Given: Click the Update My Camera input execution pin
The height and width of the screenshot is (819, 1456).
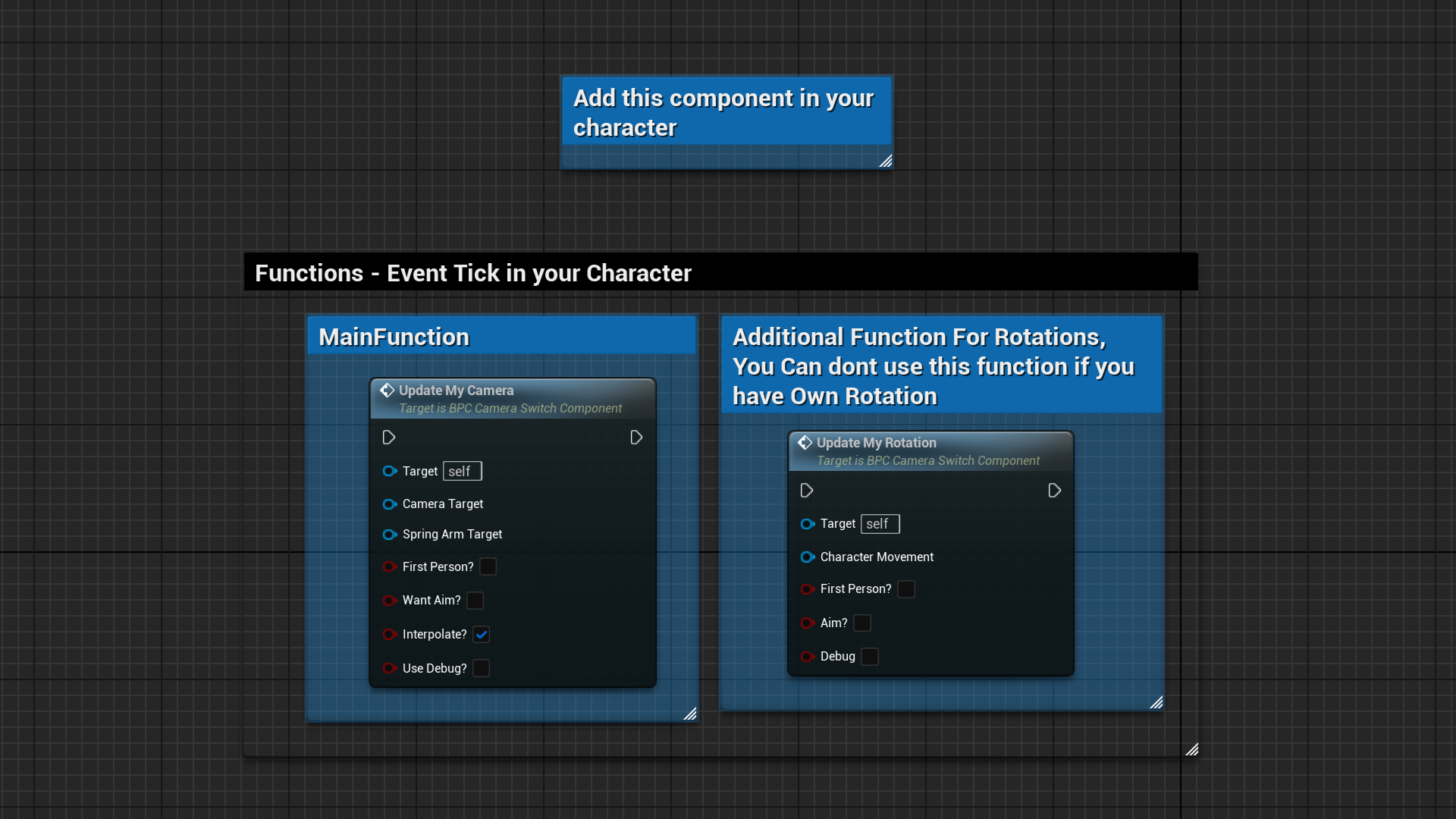Looking at the screenshot, I should 389,438.
